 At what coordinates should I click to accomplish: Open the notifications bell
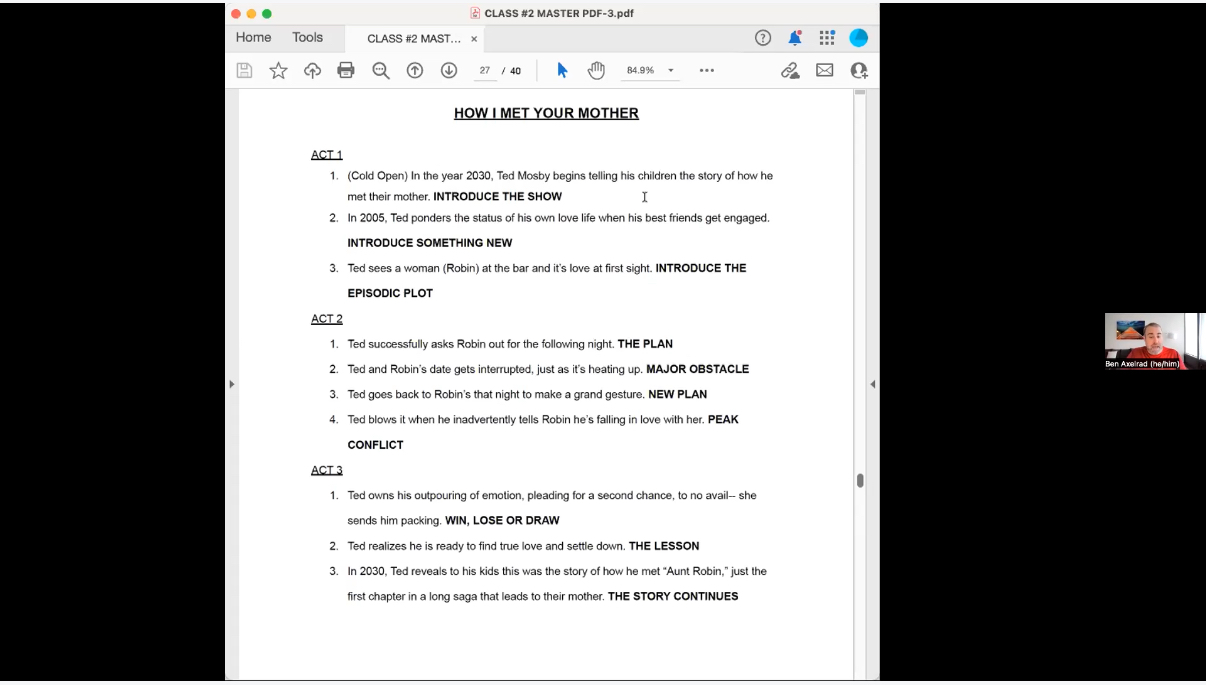click(795, 38)
